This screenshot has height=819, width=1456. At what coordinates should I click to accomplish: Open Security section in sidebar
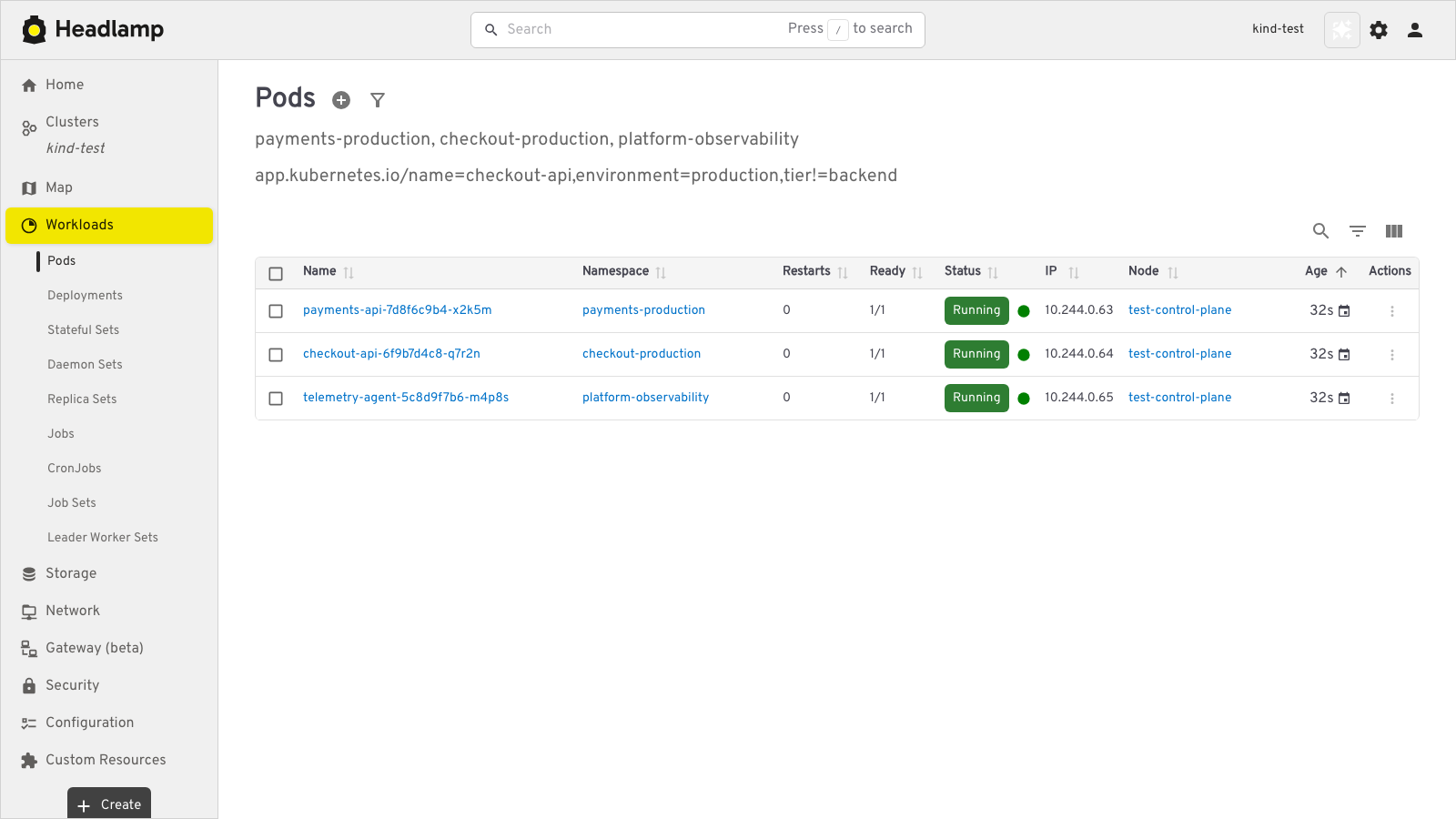[x=109, y=685]
